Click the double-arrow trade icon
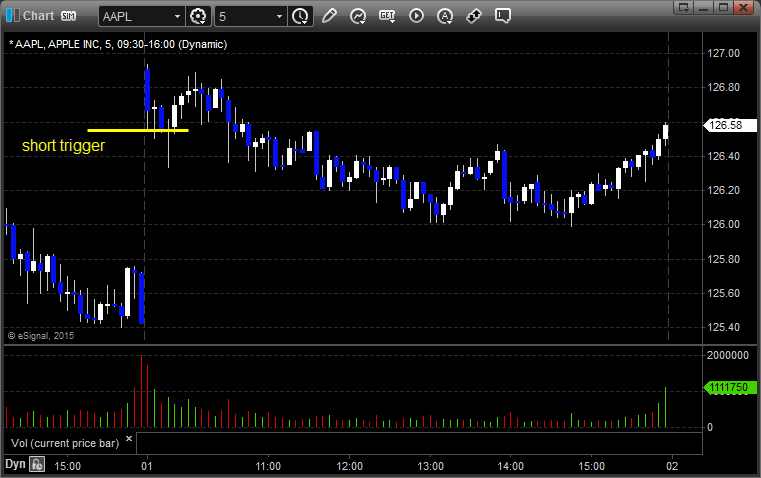This screenshot has height=478, width=761. (474, 16)
